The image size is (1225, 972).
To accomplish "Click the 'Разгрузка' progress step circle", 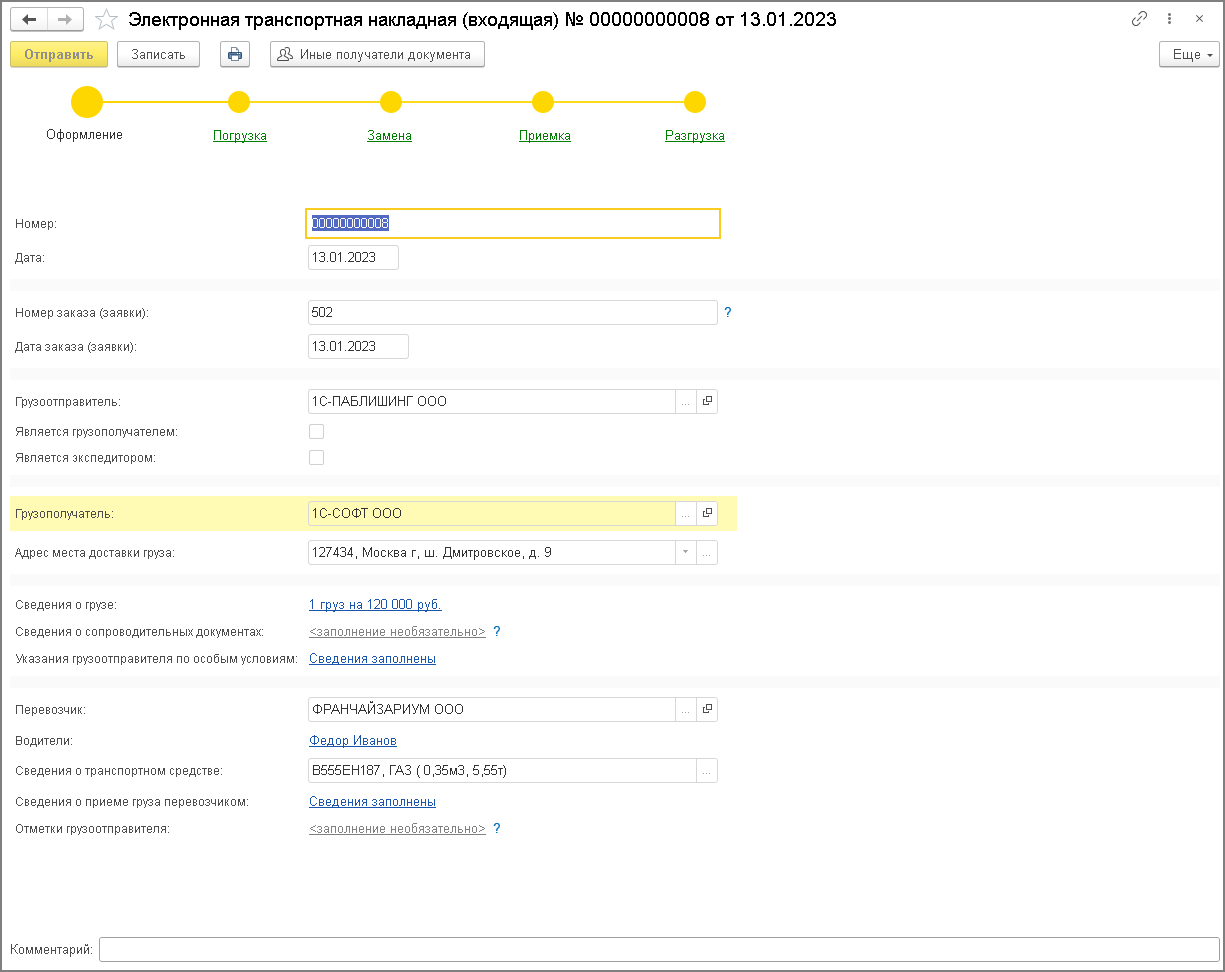I will coord(695,102).
